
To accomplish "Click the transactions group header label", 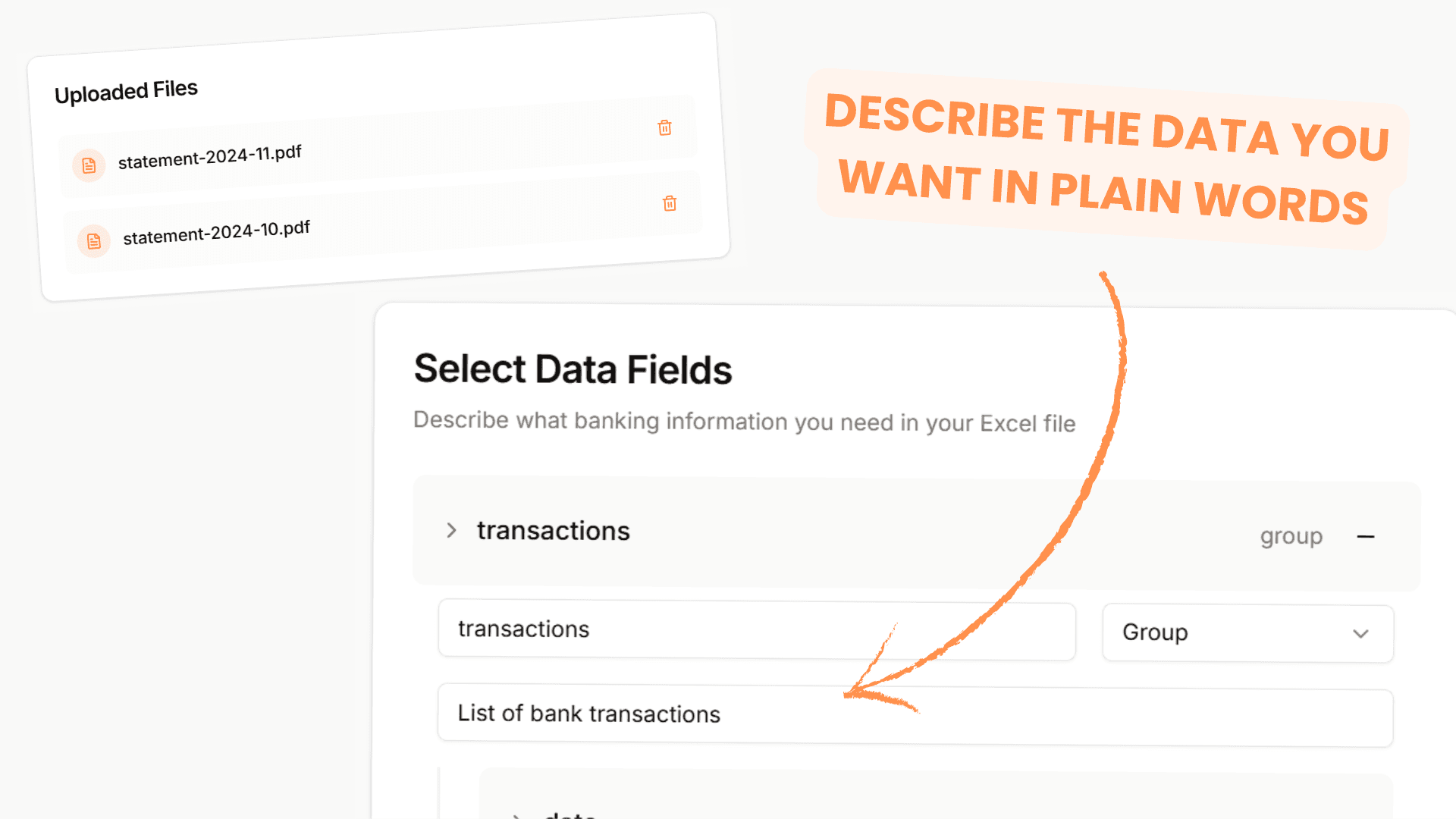I will [x=554, y=531].
